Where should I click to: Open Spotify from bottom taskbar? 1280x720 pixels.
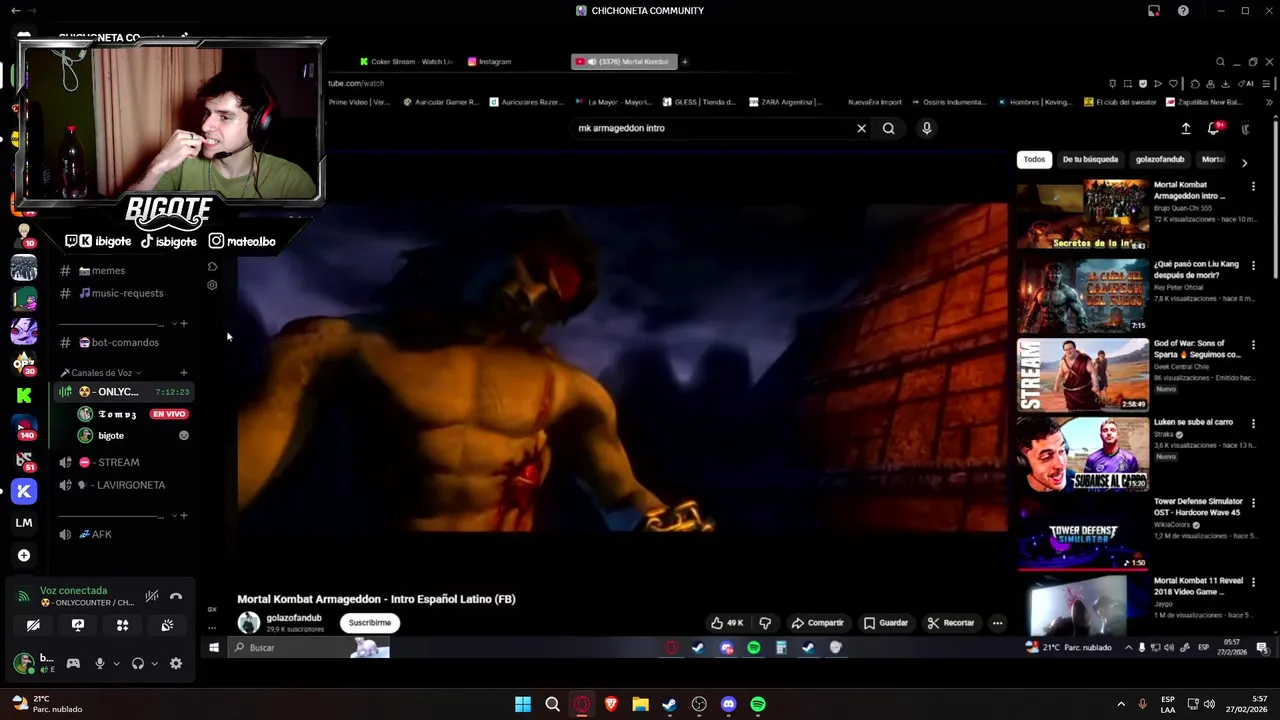pos(758,704)
